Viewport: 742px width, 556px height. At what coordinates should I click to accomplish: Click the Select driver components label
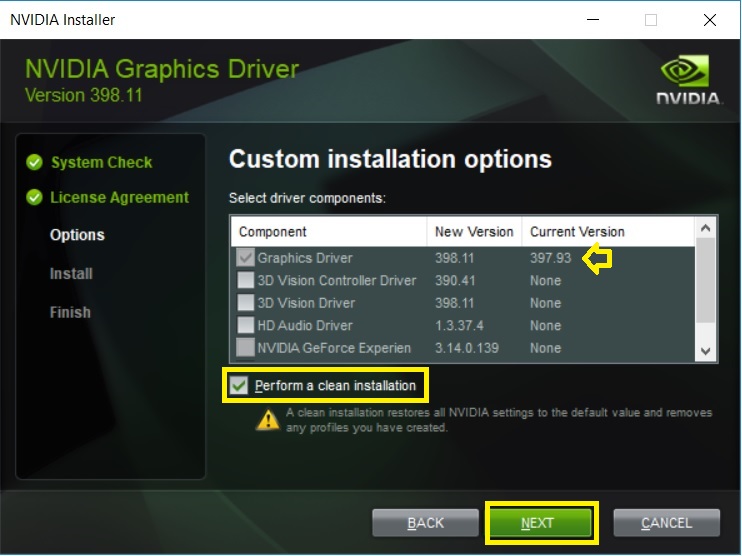(x=307, y=198)
